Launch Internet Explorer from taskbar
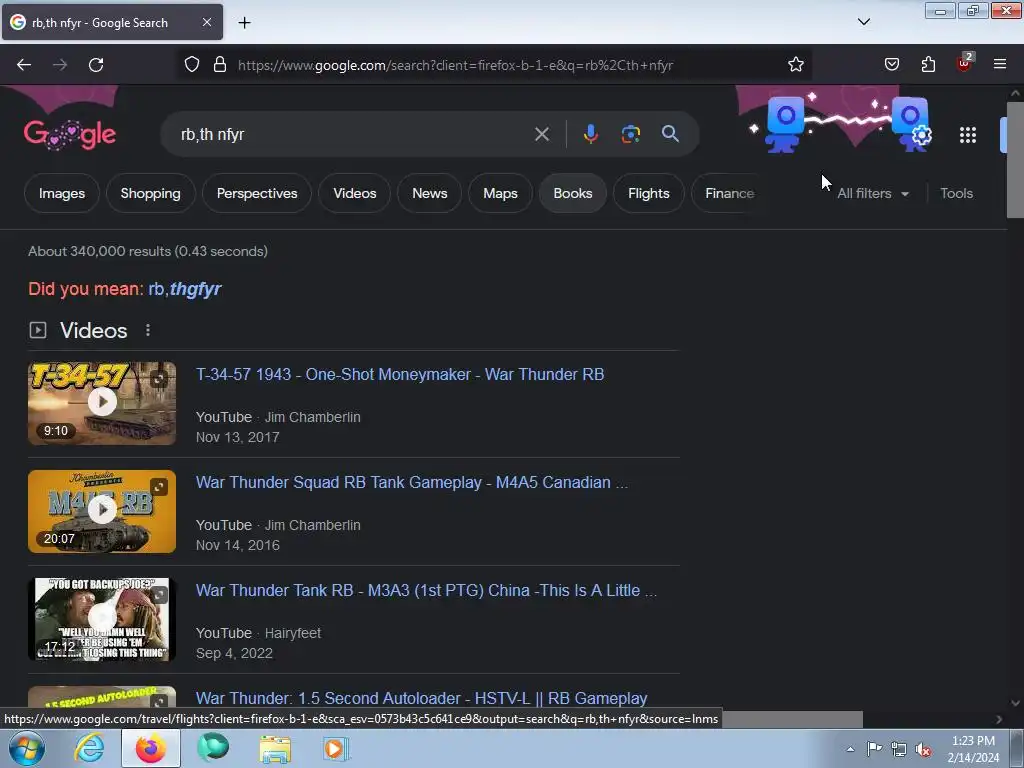1024x768 pixels. tap(89, 748)
